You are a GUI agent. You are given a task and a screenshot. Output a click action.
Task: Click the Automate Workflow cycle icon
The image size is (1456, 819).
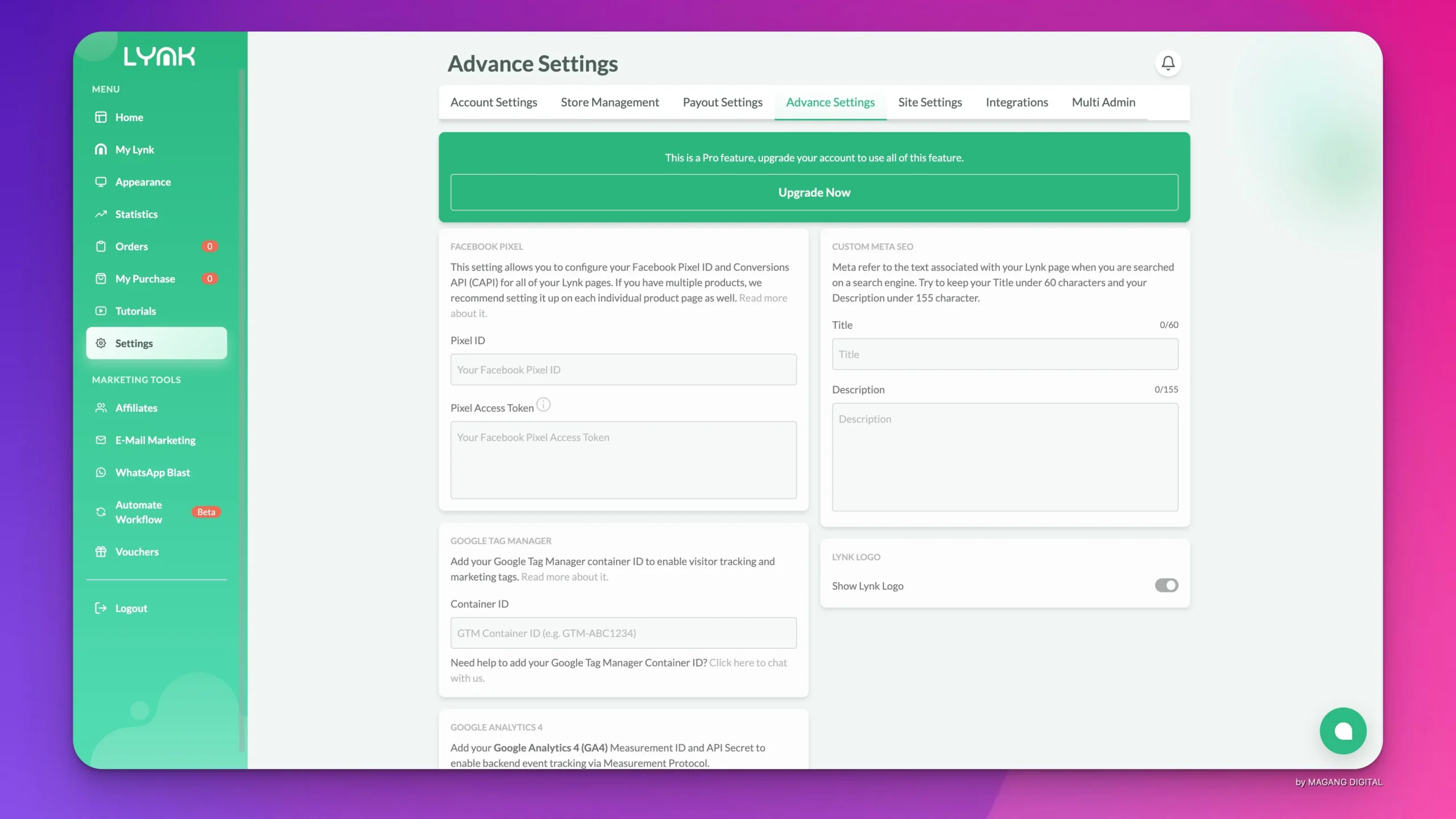pyautogui.click(x=101, y=512)
